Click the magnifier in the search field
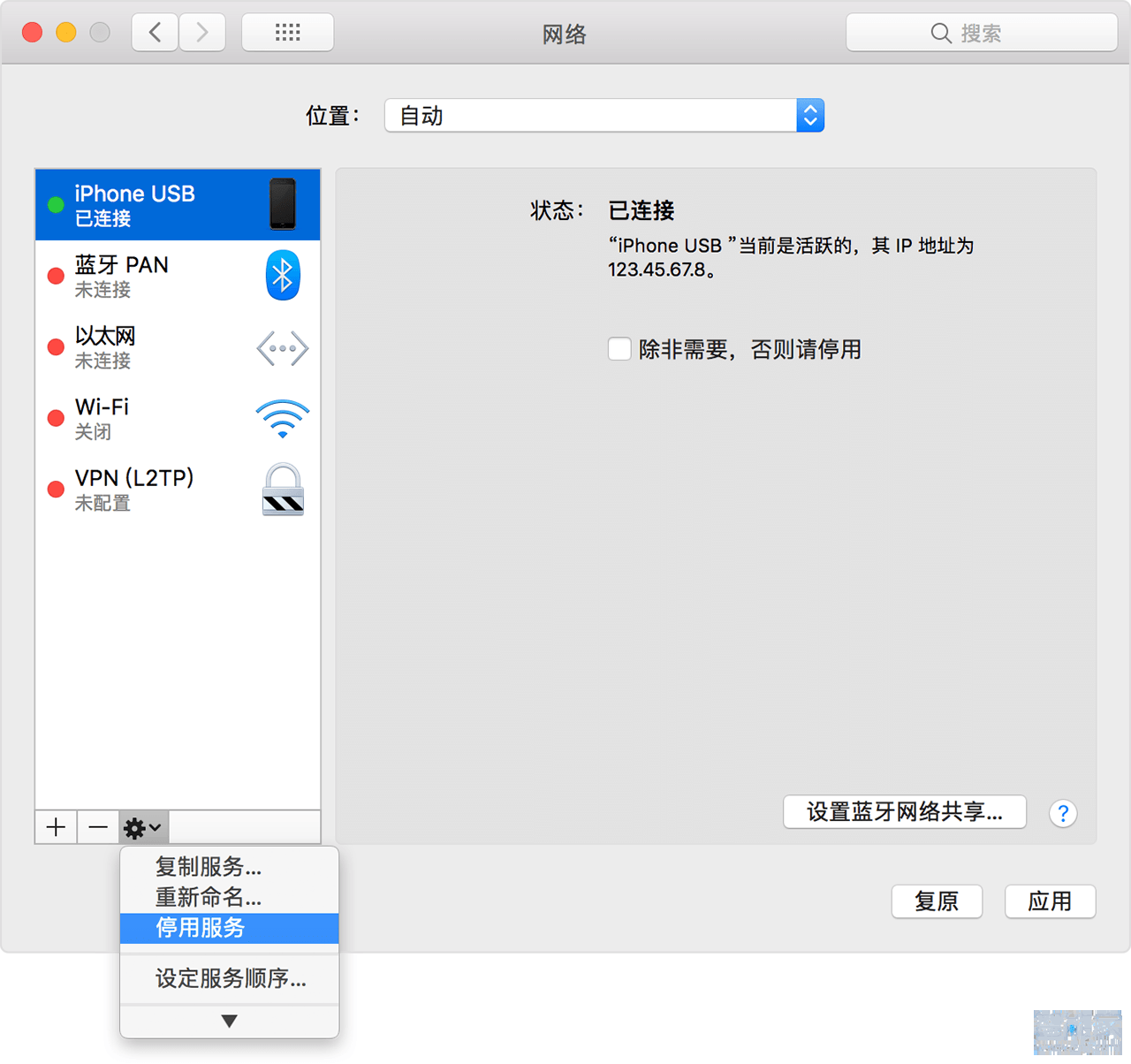 pos(941,33)
